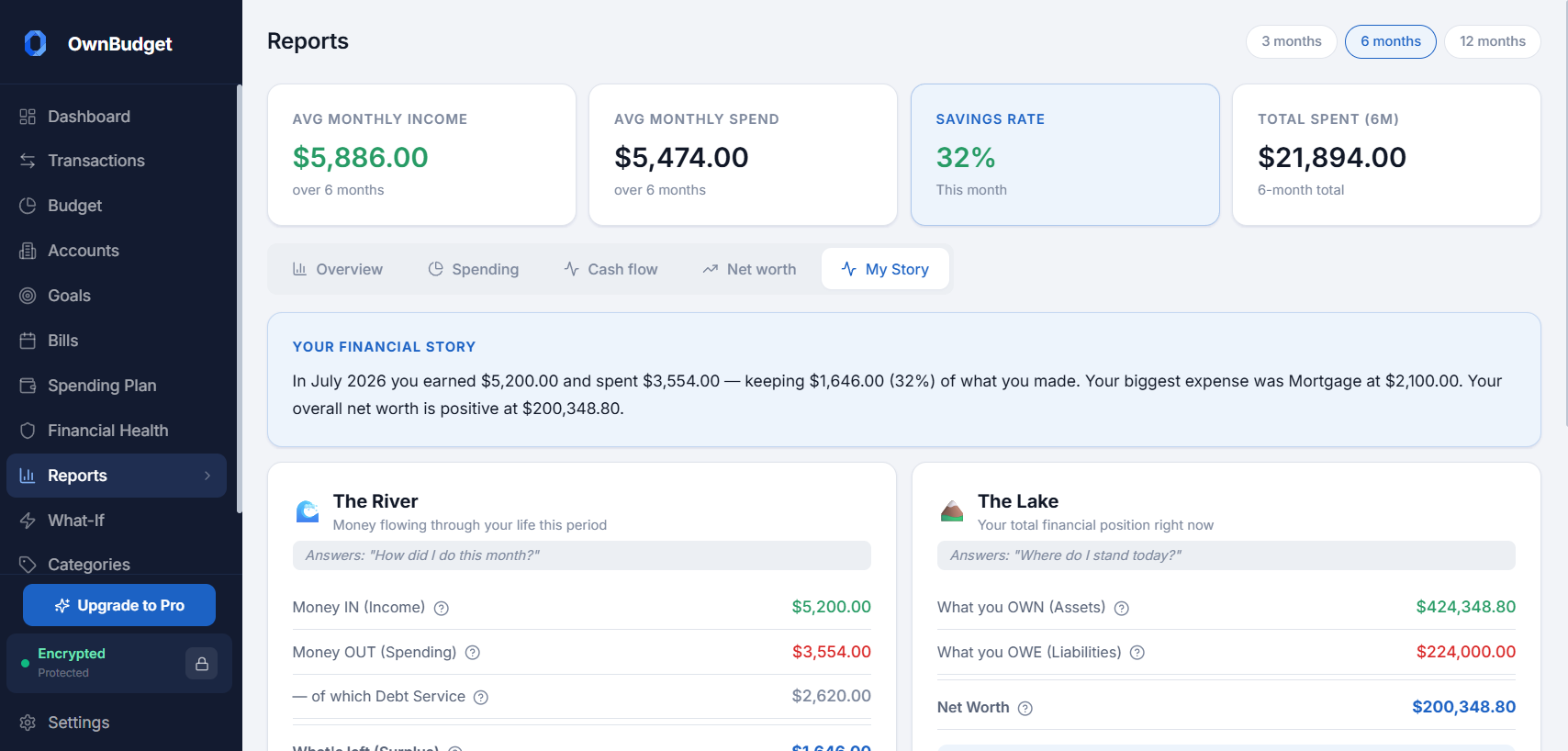This screenshot has width=1568, height=751.
Task: Go to the Budget section
Action: coord(117,206)
